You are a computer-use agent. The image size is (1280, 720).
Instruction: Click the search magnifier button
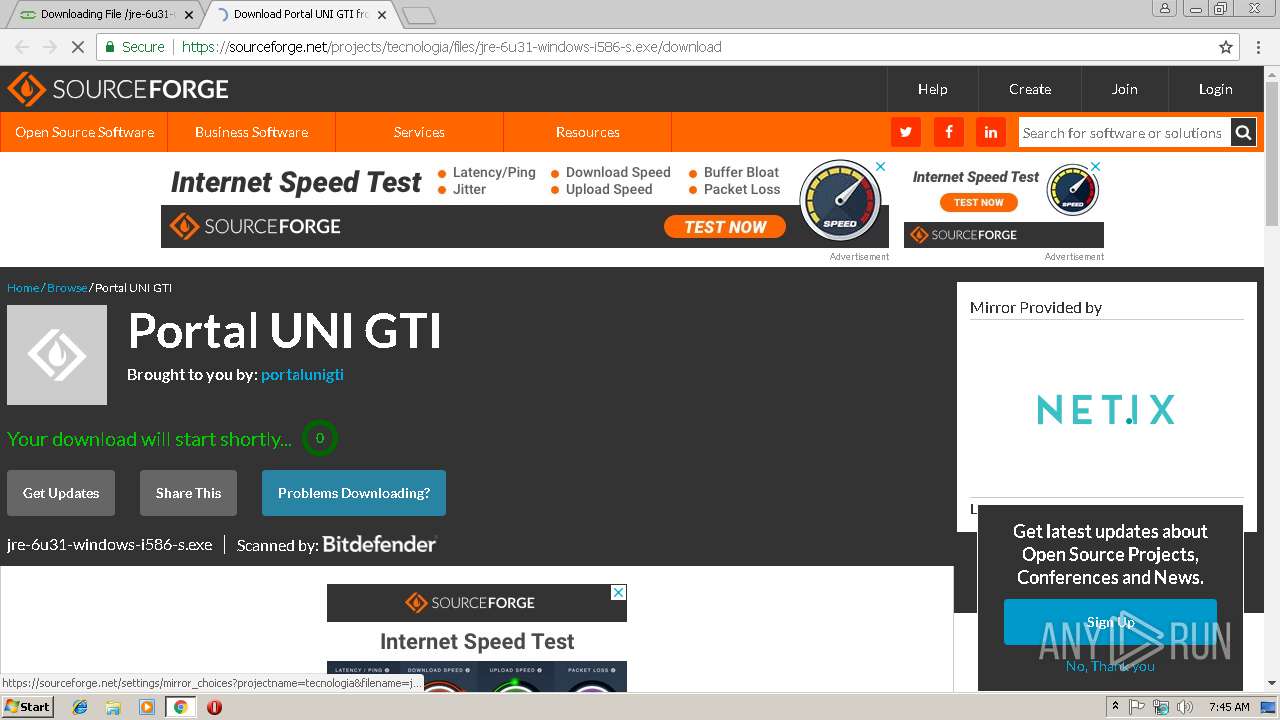tap(1243, 132)
